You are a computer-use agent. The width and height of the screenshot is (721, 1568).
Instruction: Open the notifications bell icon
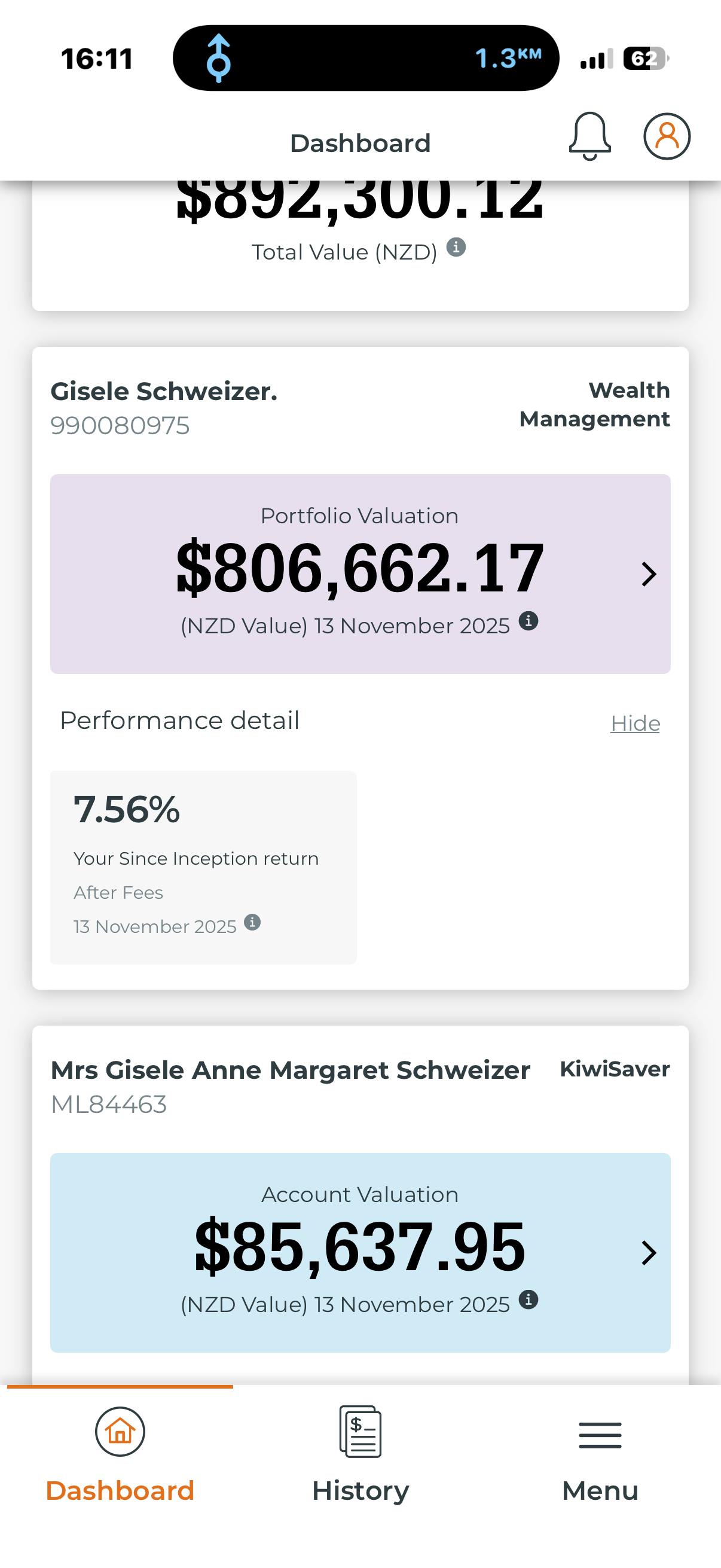coord(589,136)
